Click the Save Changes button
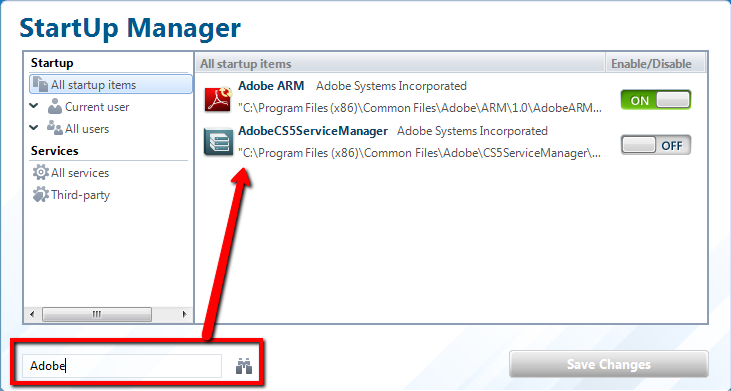 [609, 364]
